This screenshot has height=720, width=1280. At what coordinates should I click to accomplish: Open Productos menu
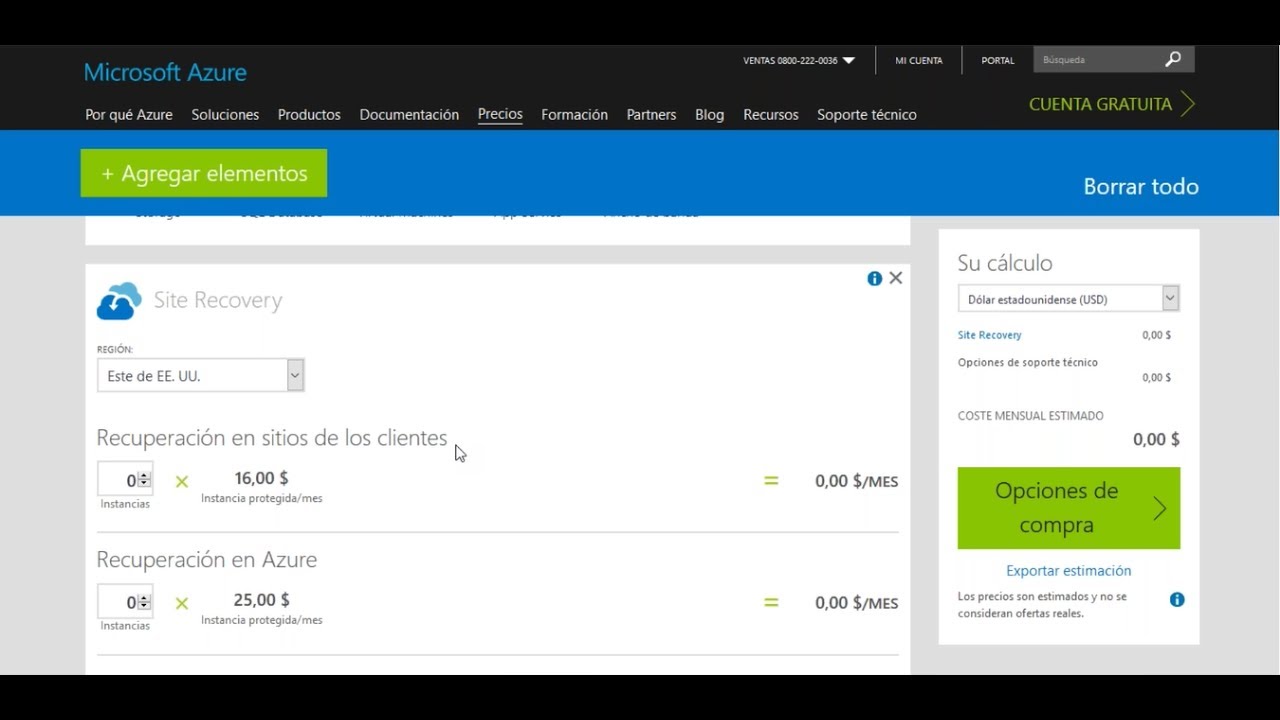coord(309,115)
